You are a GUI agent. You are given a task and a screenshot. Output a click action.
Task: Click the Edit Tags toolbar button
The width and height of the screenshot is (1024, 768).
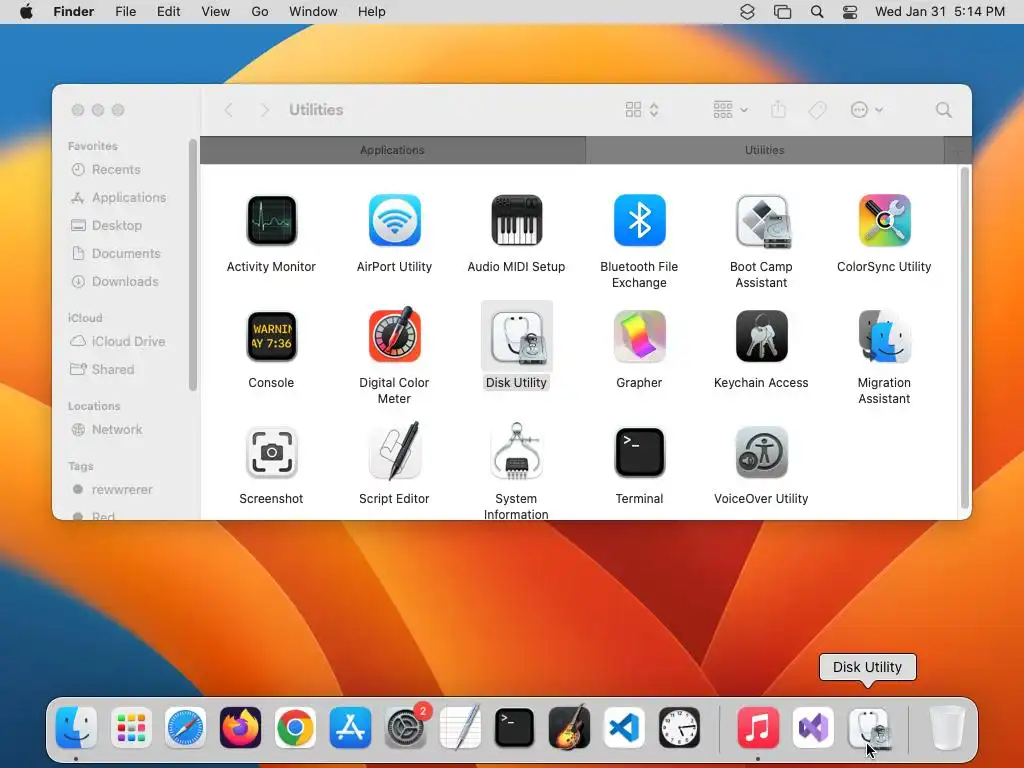click(818, 110)
